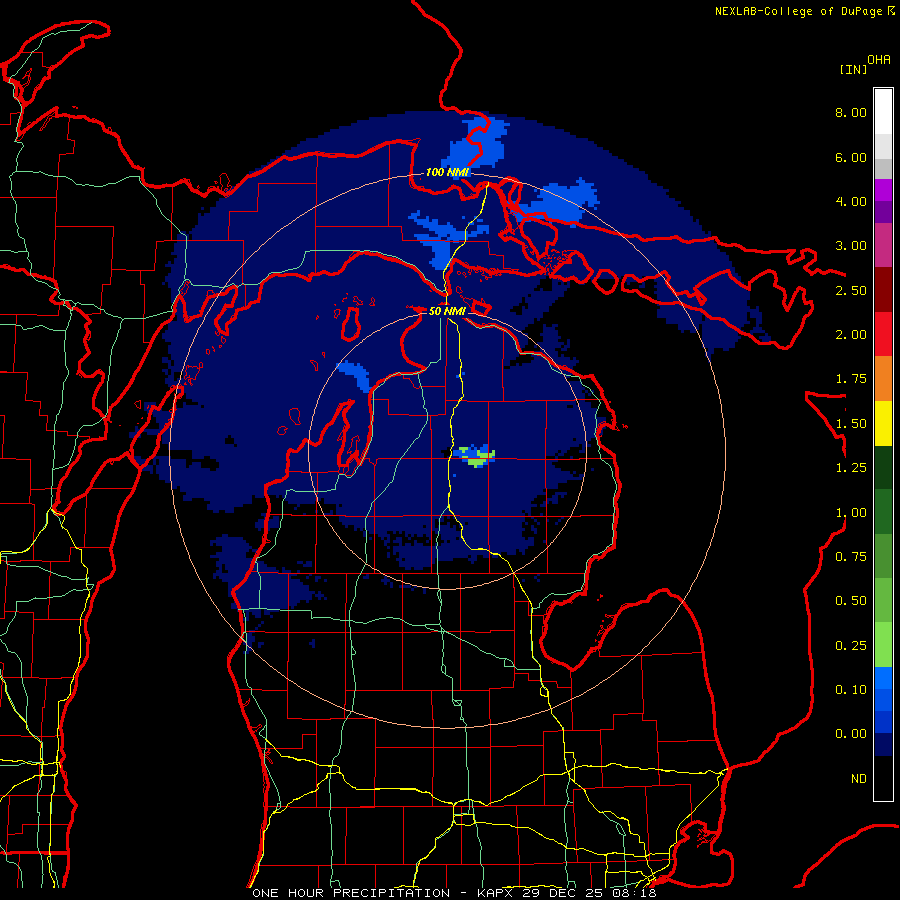The height and width of the screenshot is (900, 900).
Task: Click the 0.50 legend value
Action: pyautogui.click(x=851, y=601)
